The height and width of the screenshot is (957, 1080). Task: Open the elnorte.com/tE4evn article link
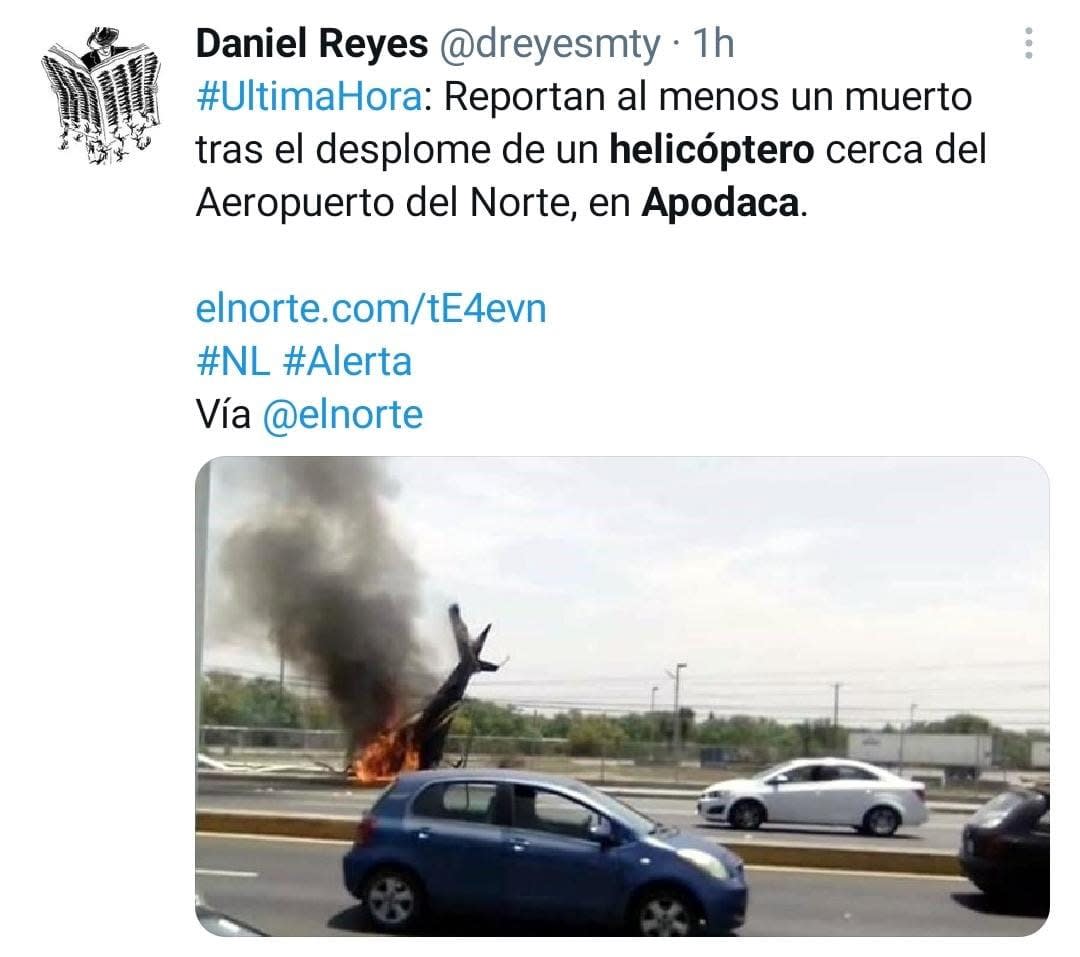pyautogui.click(x=371, y=308)
